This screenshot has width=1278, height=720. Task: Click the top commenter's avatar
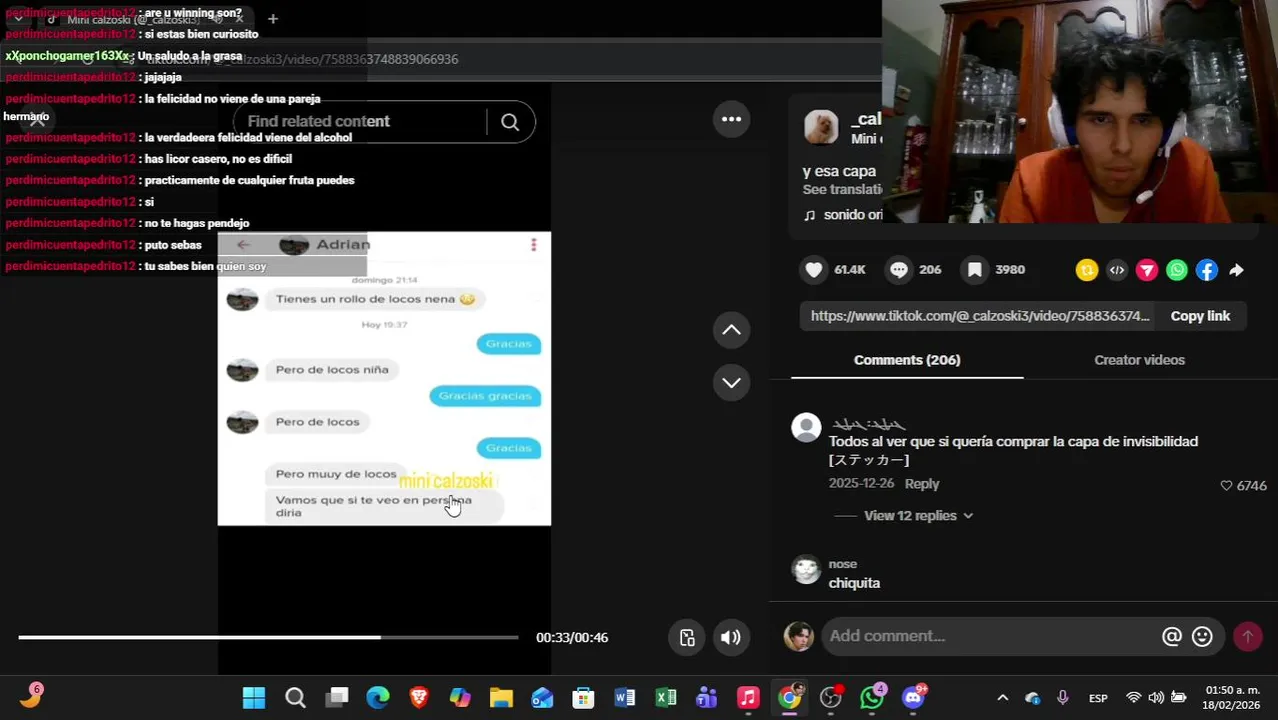[806, 428]
